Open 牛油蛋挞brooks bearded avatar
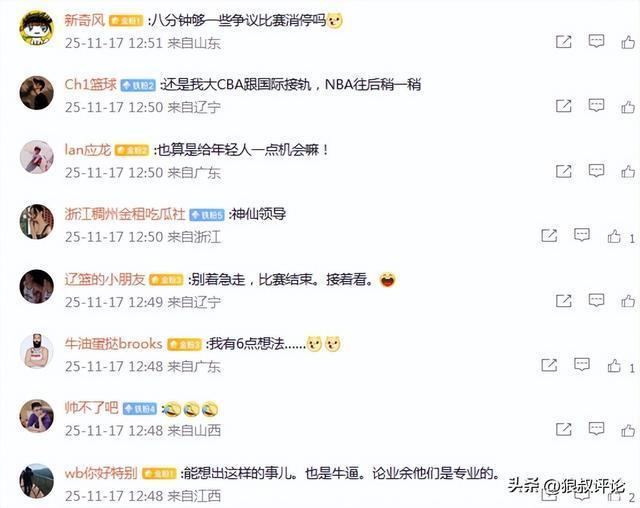The height and width of the screenshot is (508, 640). click(x=37, y=351)
